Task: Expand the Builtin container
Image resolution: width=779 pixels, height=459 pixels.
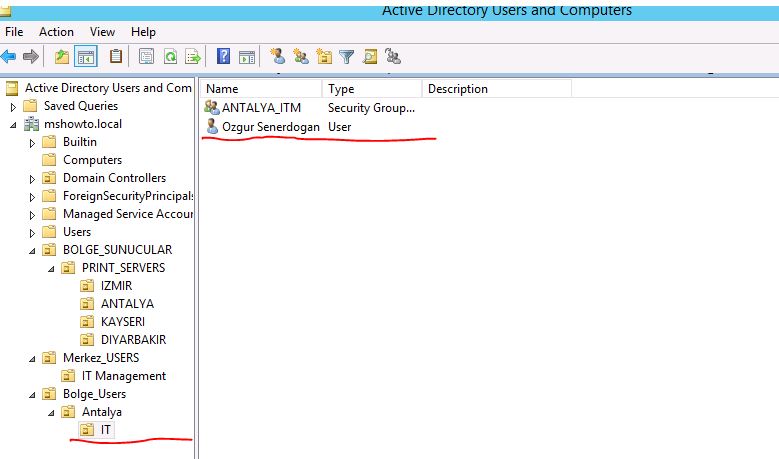Action: click(32, 143)
